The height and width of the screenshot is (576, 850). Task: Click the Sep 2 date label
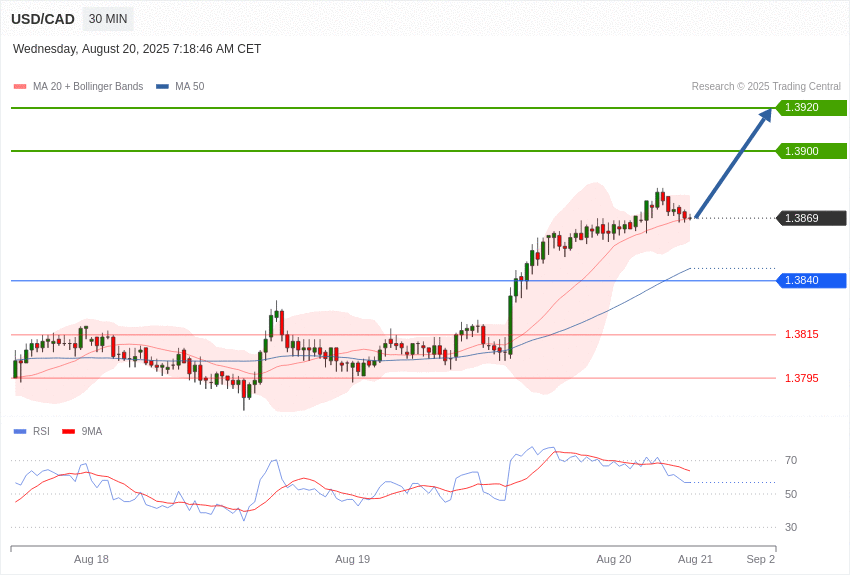[761, 559]
